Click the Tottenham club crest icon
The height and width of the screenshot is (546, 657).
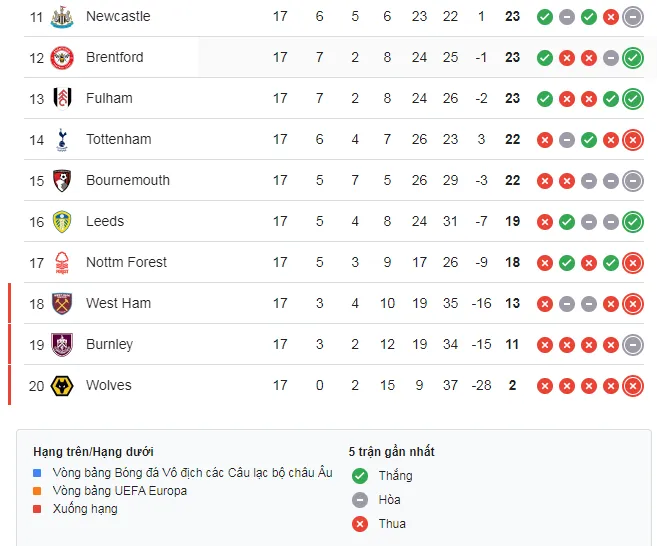tap(62, 139)
